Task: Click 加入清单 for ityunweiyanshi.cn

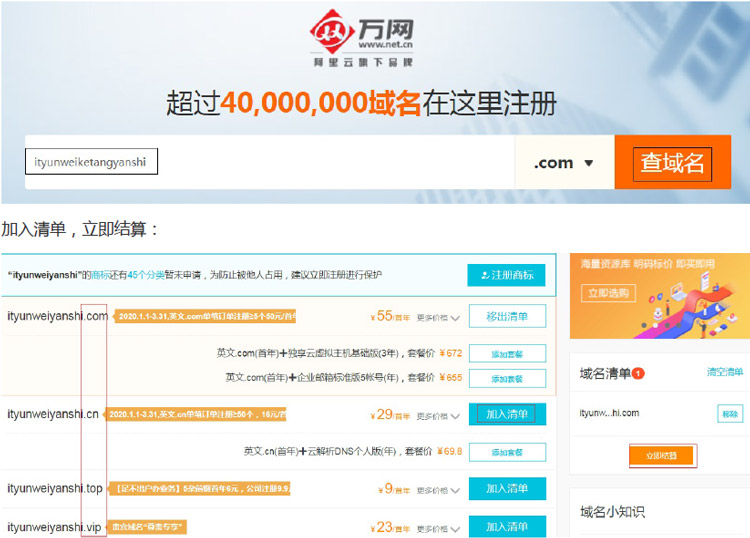Action: 507,414
